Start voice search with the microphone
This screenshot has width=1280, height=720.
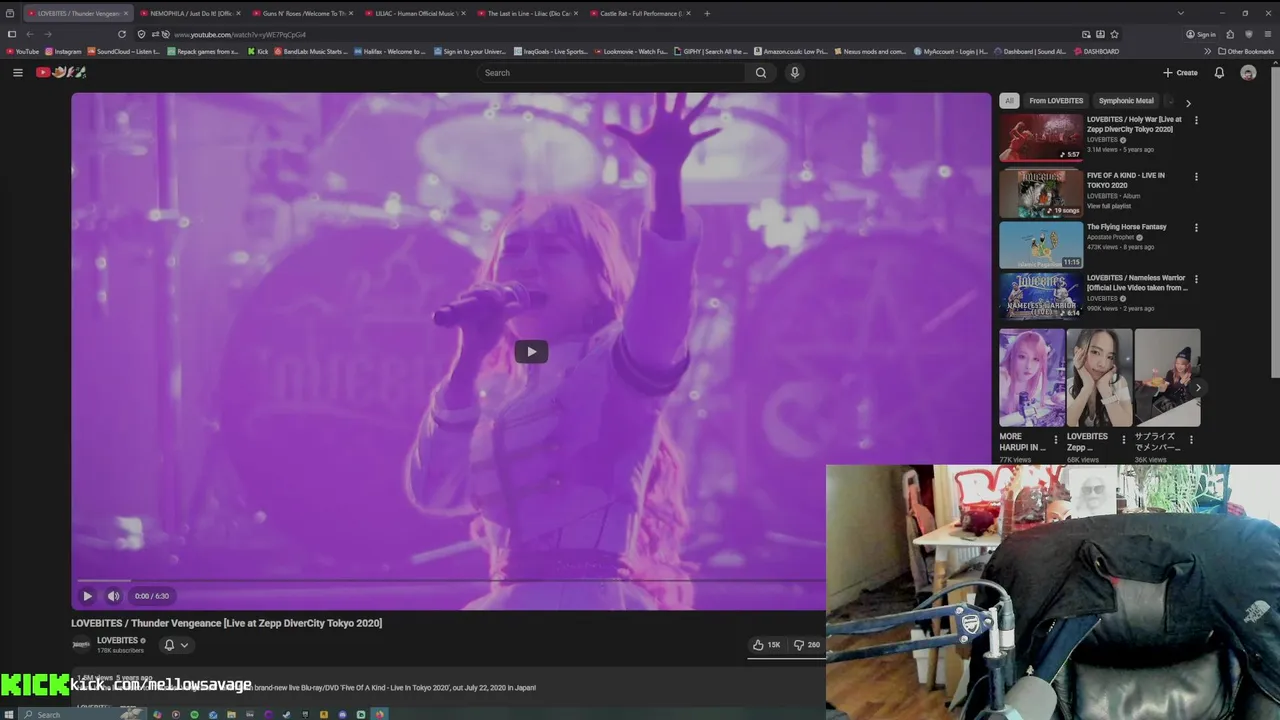795,72
